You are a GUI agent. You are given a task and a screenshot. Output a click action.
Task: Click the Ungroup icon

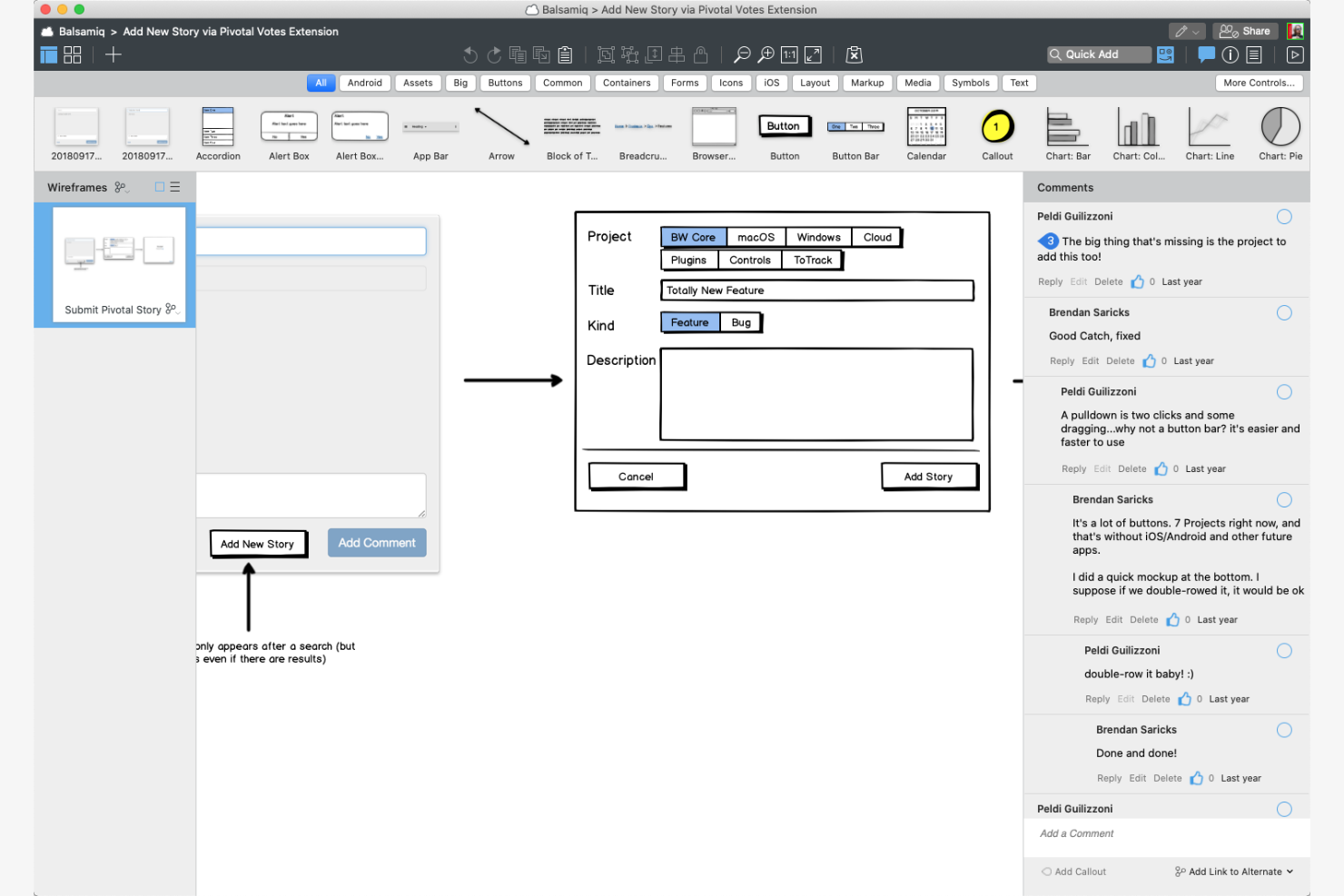click(629, 55)
